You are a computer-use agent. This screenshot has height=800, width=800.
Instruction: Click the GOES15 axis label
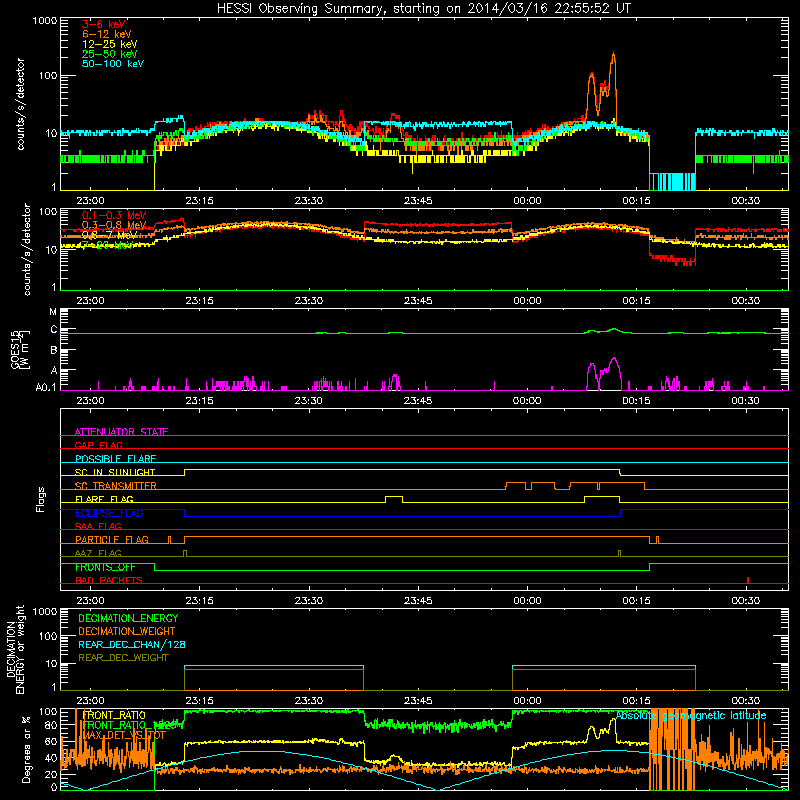pos(18,349)
